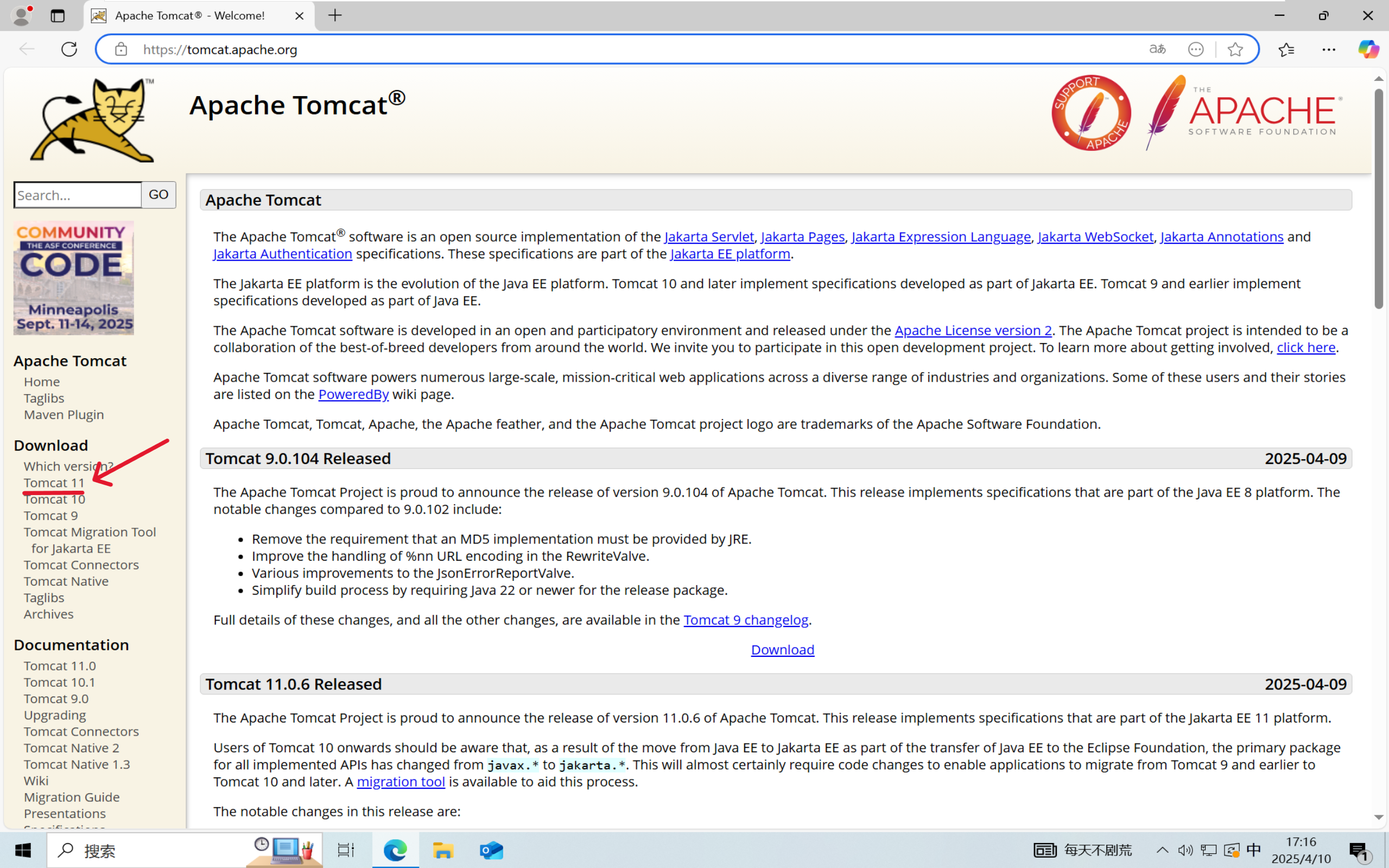This screenshot has height=868, width=1389.
Task: Open Copilot from the browser toolbar
Action: coord(1368,49)
